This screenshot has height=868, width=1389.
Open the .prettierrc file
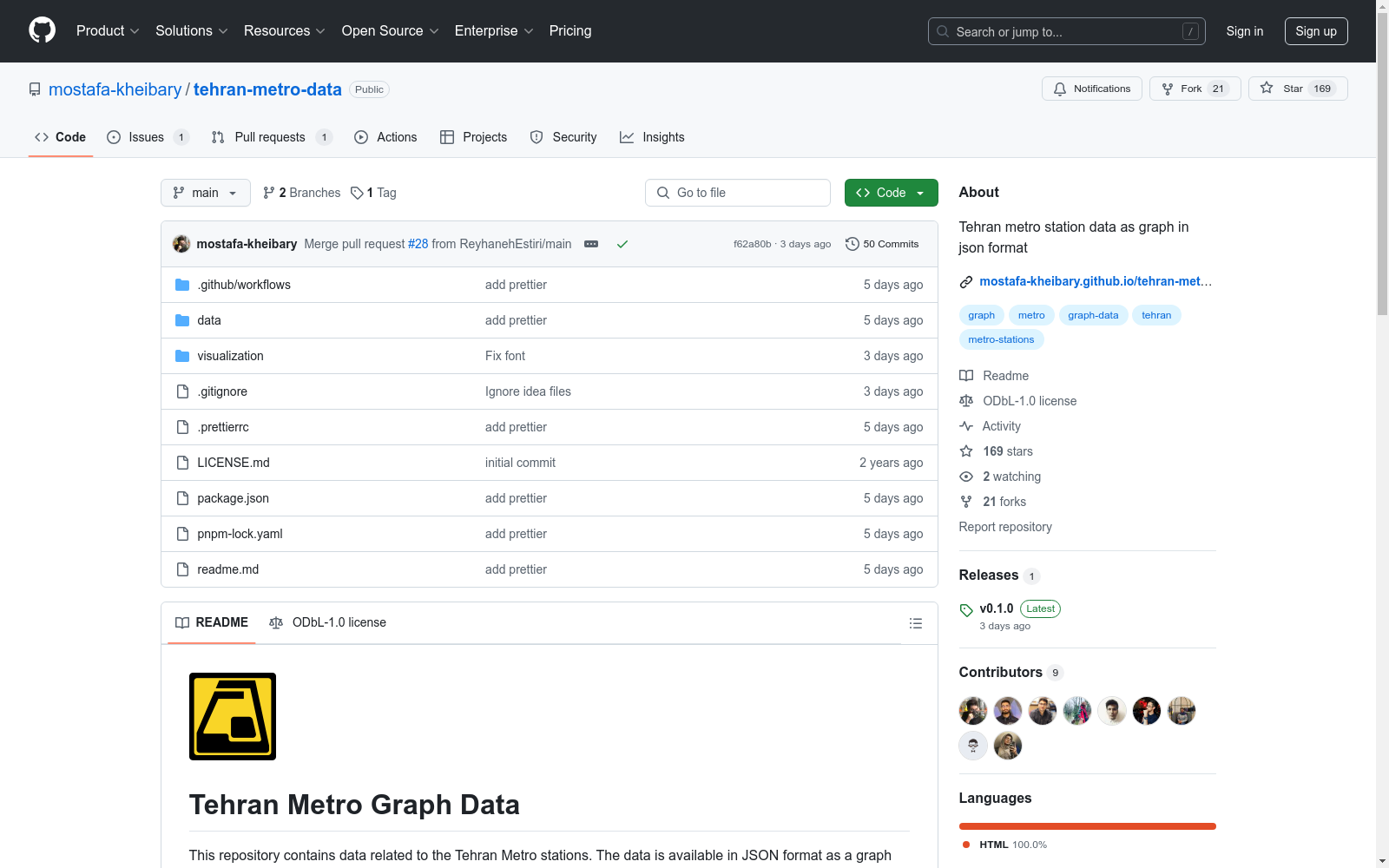pos(223,427)
